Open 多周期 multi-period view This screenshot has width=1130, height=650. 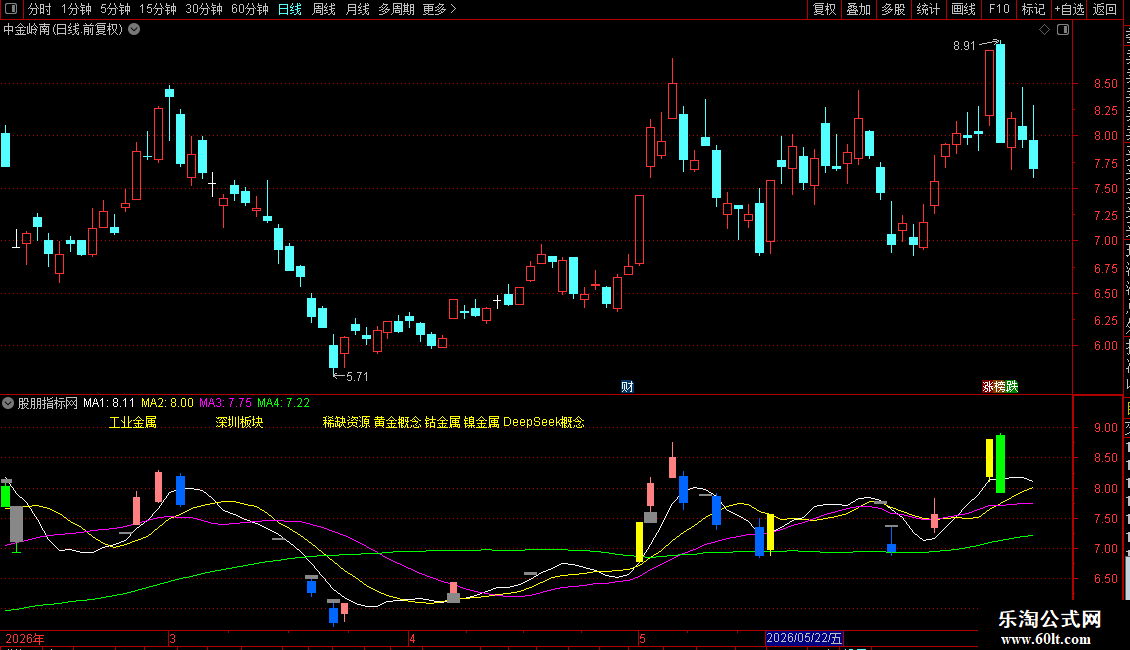tap(396, 9)
